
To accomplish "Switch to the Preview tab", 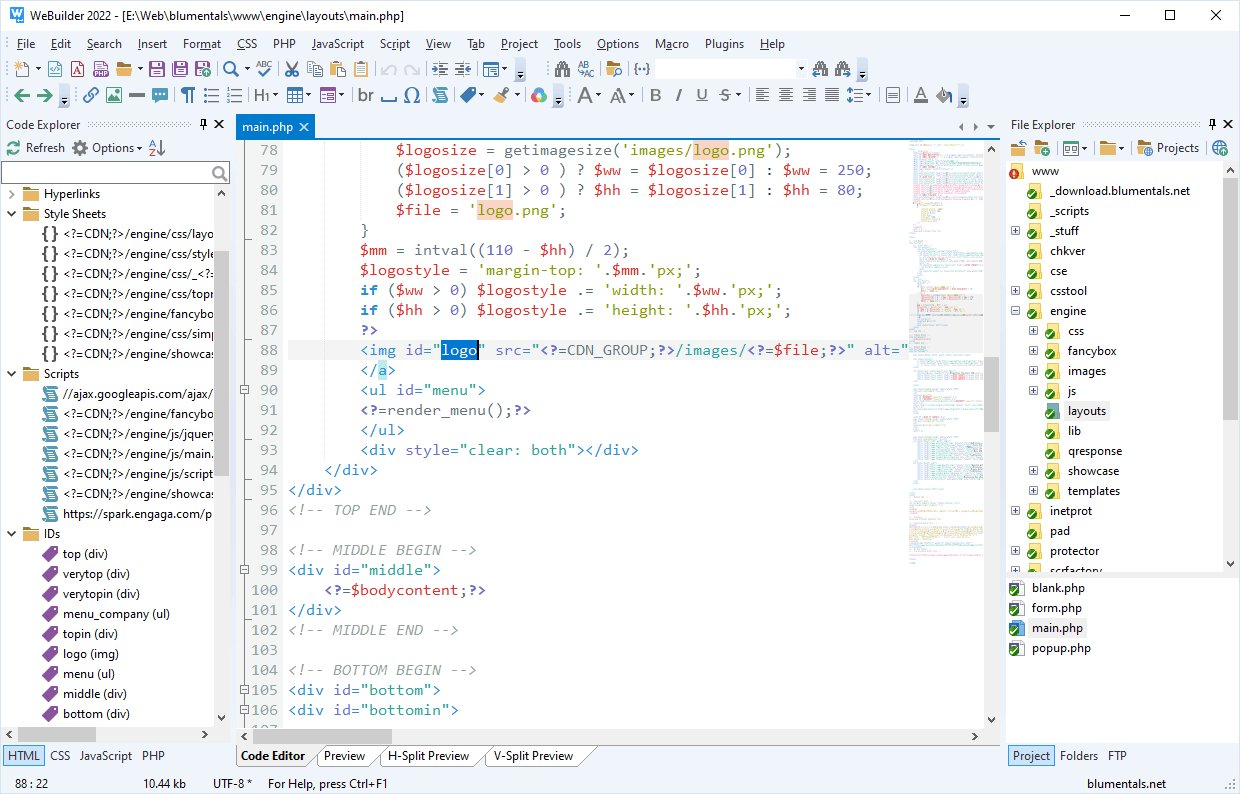I will [344, 756].
